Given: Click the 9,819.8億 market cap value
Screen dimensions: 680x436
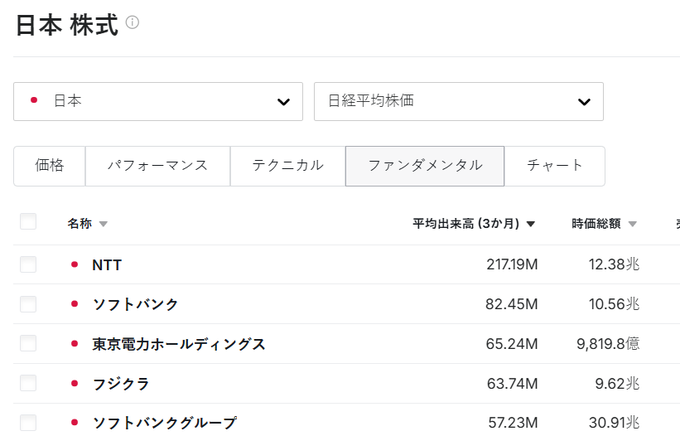Looking at the screenshot, I should pyautogui.click(x=608, y=344).
